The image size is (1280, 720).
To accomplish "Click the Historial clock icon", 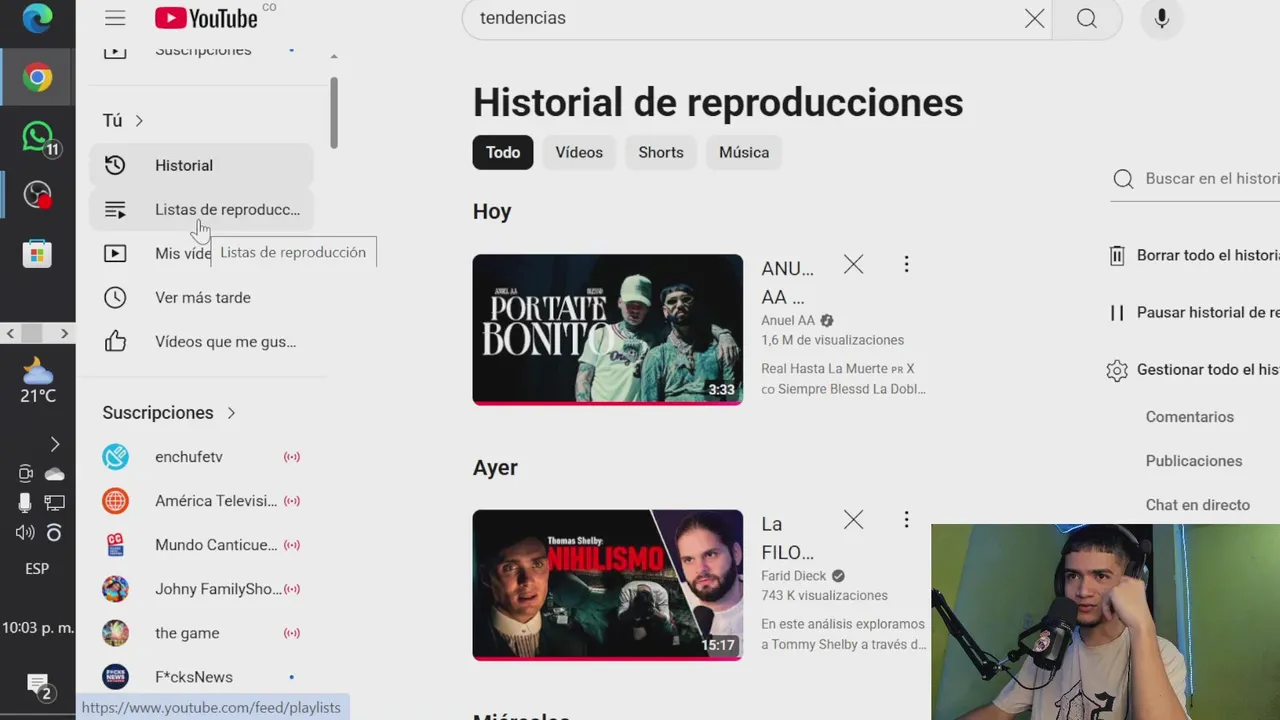I will coord(115,165).
